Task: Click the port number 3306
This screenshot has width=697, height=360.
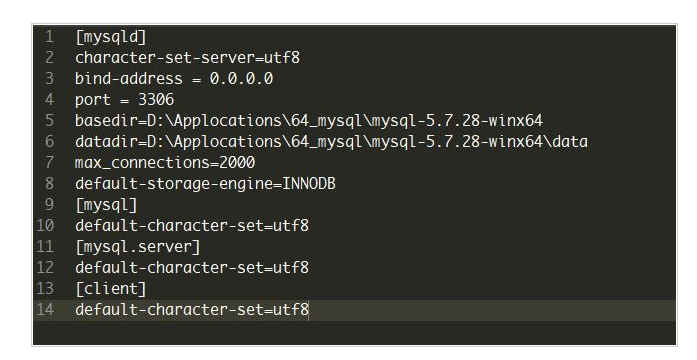Action: 156,100
